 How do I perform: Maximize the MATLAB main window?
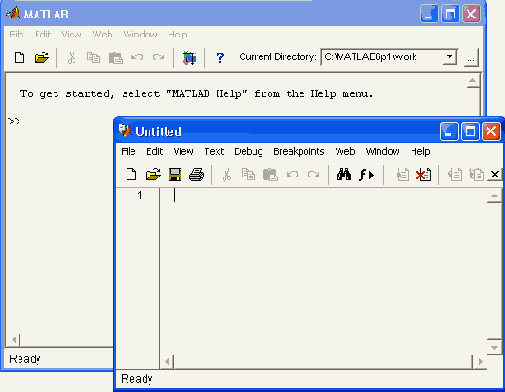(x=450, y=14)
